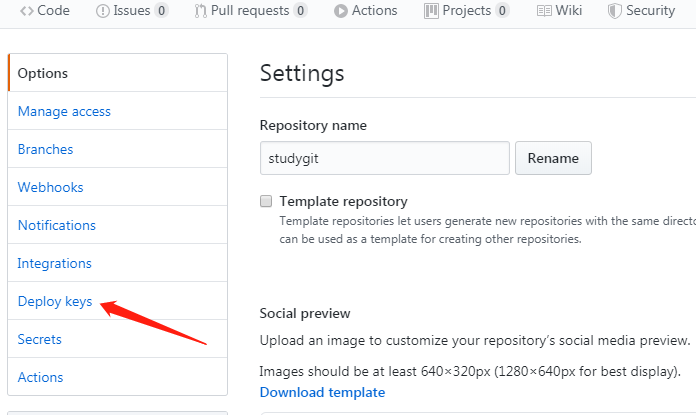Select Options in the settings sidebar
The width and height of the screenshot is (696, 415).
point(43,73)
